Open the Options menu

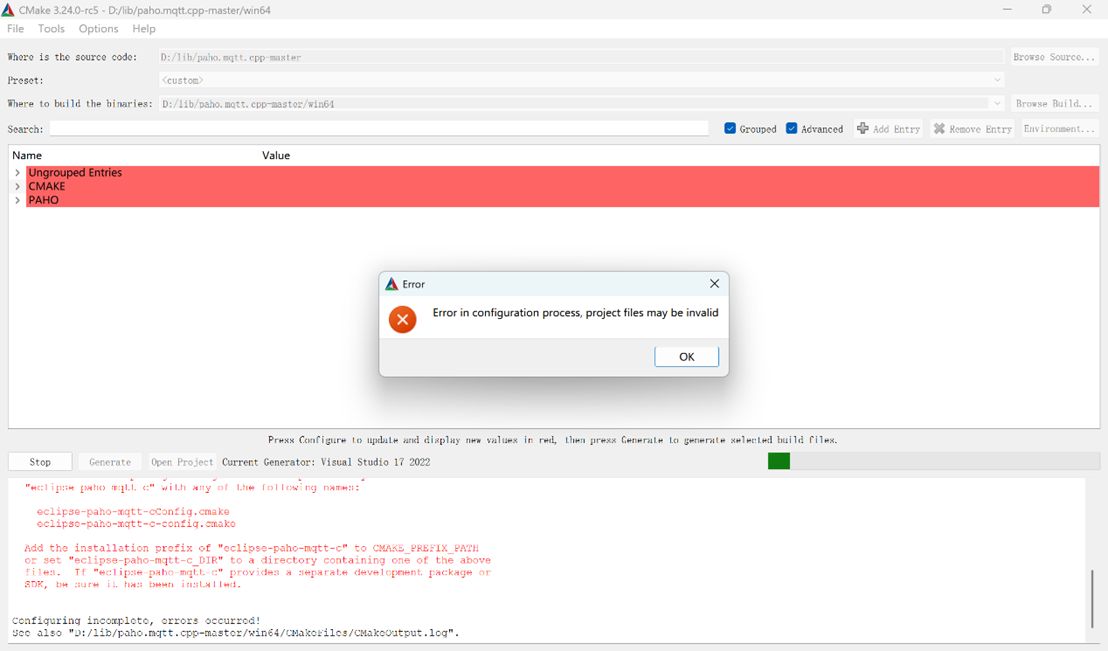pyautogui.click(x=98, y=28)
